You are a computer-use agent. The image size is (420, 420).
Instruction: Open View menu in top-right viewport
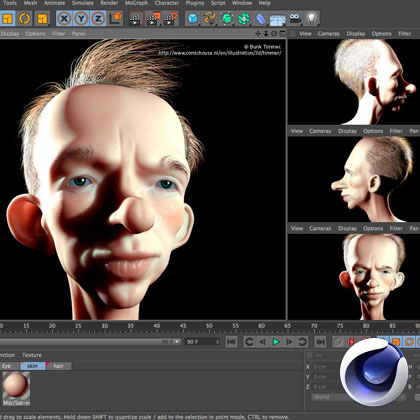pyautogui.click(x=305, y=34)
